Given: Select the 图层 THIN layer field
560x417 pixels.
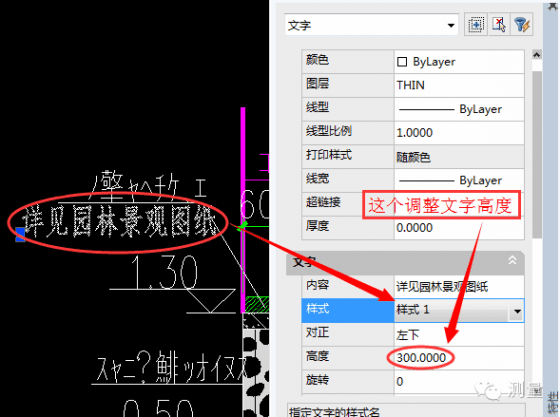Looking at the screenshot, I should (459, 85).
